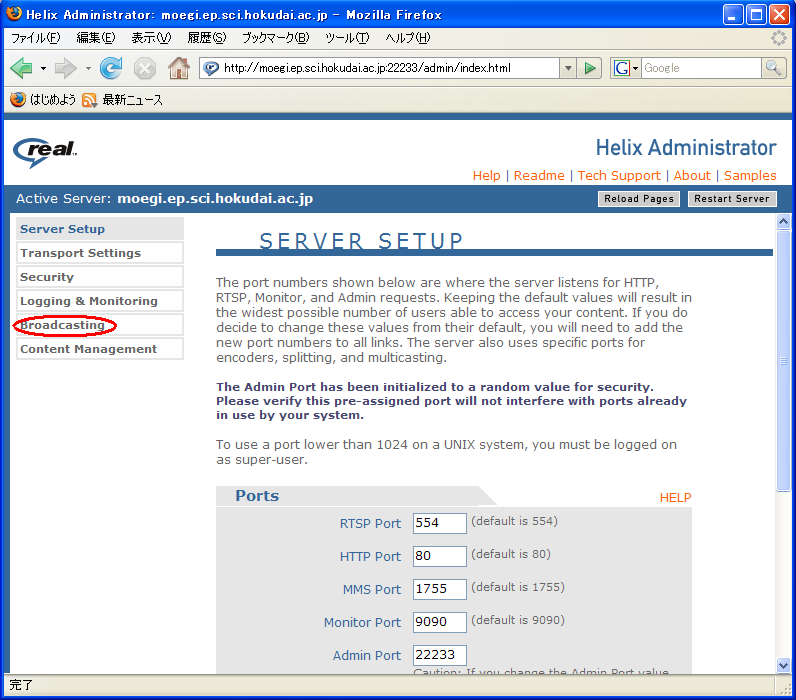Open the Help link
The width and height of the screenshot is (796, 700).
click(486, 176)
